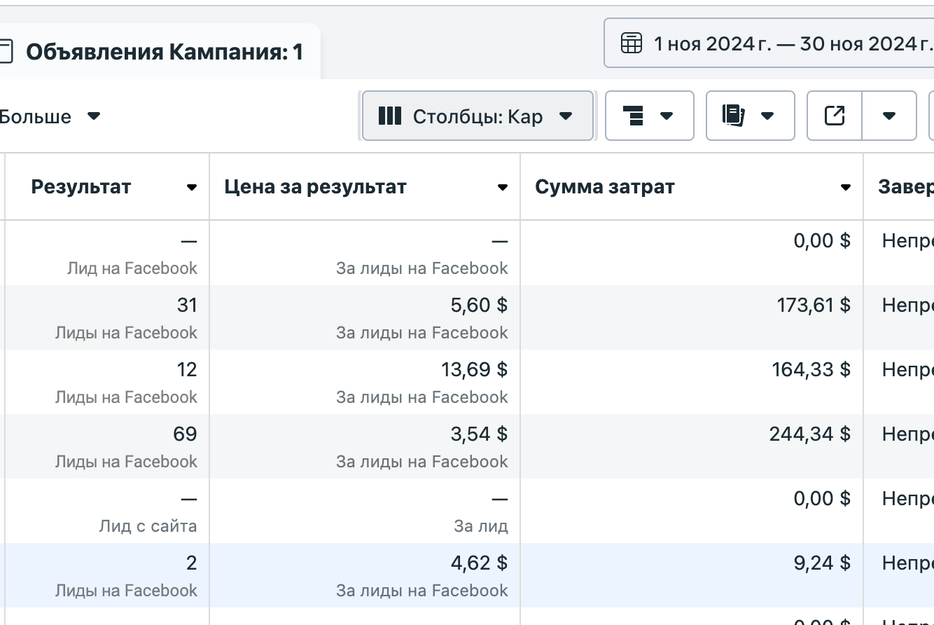Click the calendar icon in date range
This screenshot has width=934, height=625.
(631, 43)
